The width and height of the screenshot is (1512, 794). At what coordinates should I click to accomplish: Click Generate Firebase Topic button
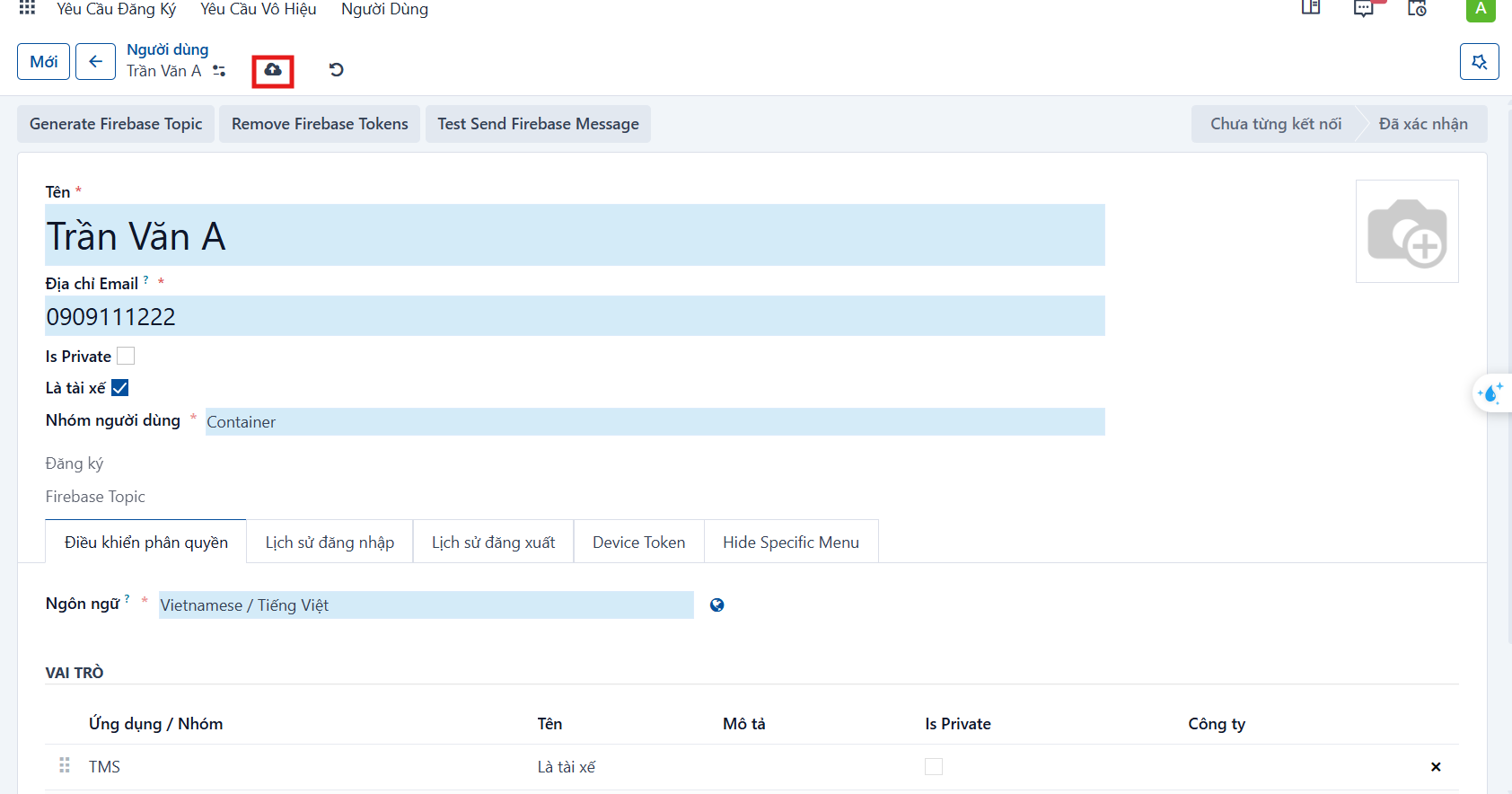coord(116,124)
